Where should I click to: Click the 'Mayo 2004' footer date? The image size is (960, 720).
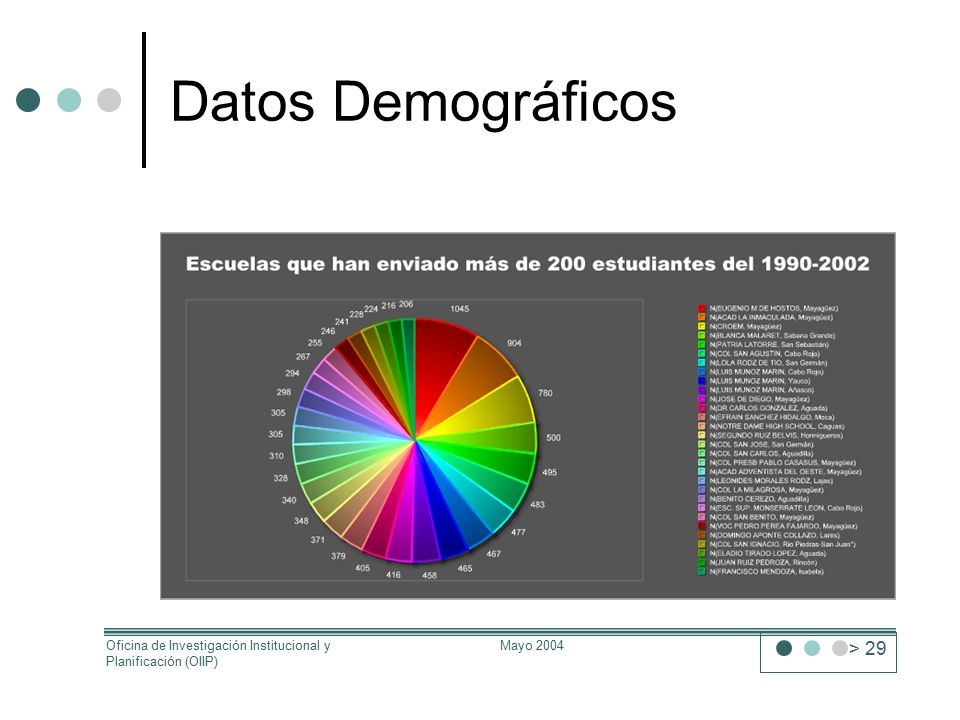click(531, 646)
